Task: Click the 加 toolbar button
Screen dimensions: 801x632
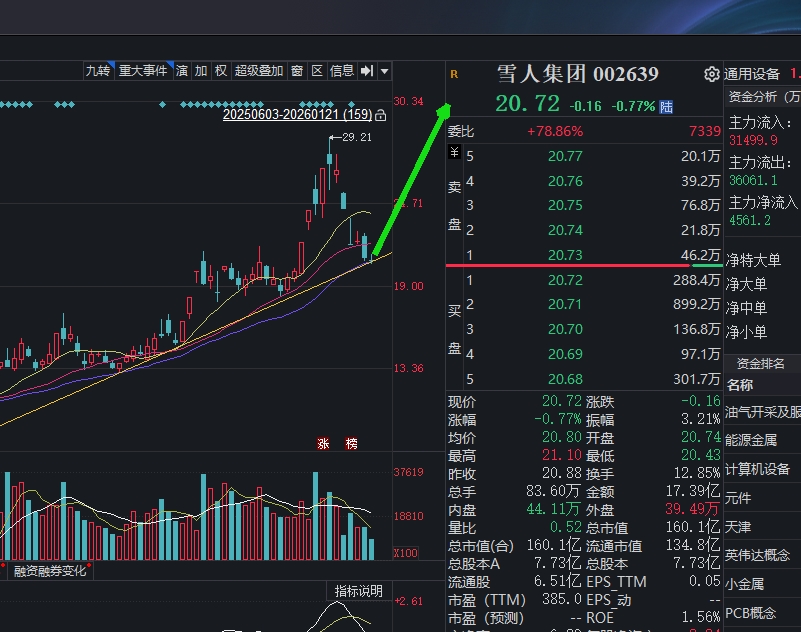Action: click(201, 71)
